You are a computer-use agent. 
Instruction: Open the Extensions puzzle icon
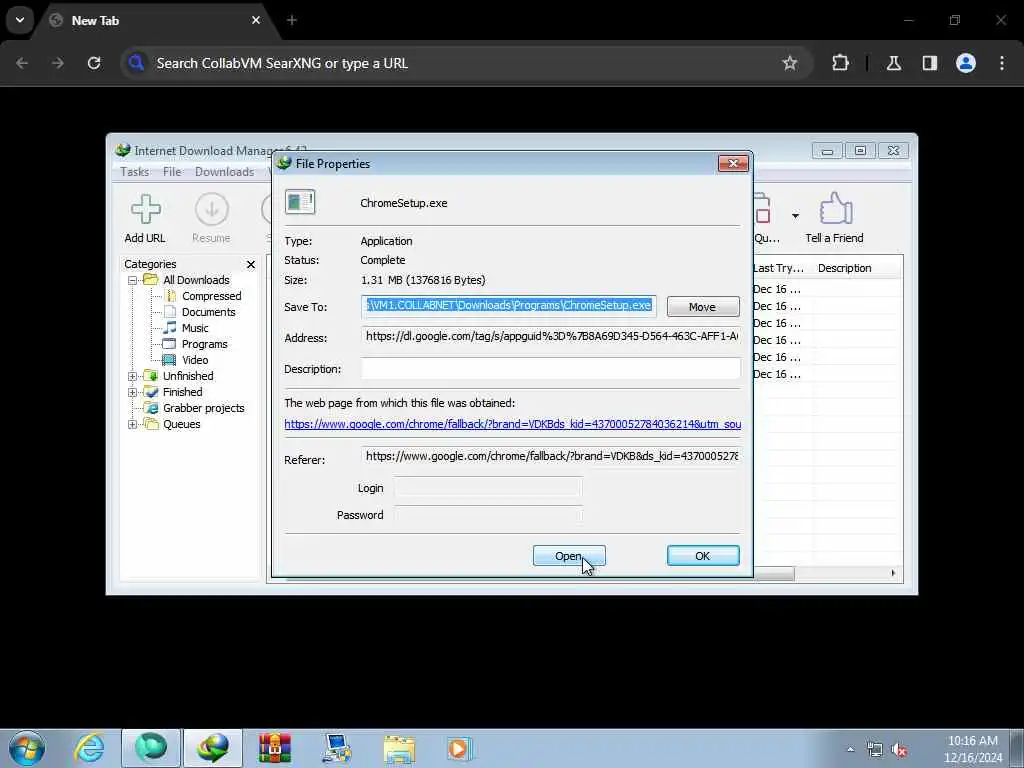(840, 63)
